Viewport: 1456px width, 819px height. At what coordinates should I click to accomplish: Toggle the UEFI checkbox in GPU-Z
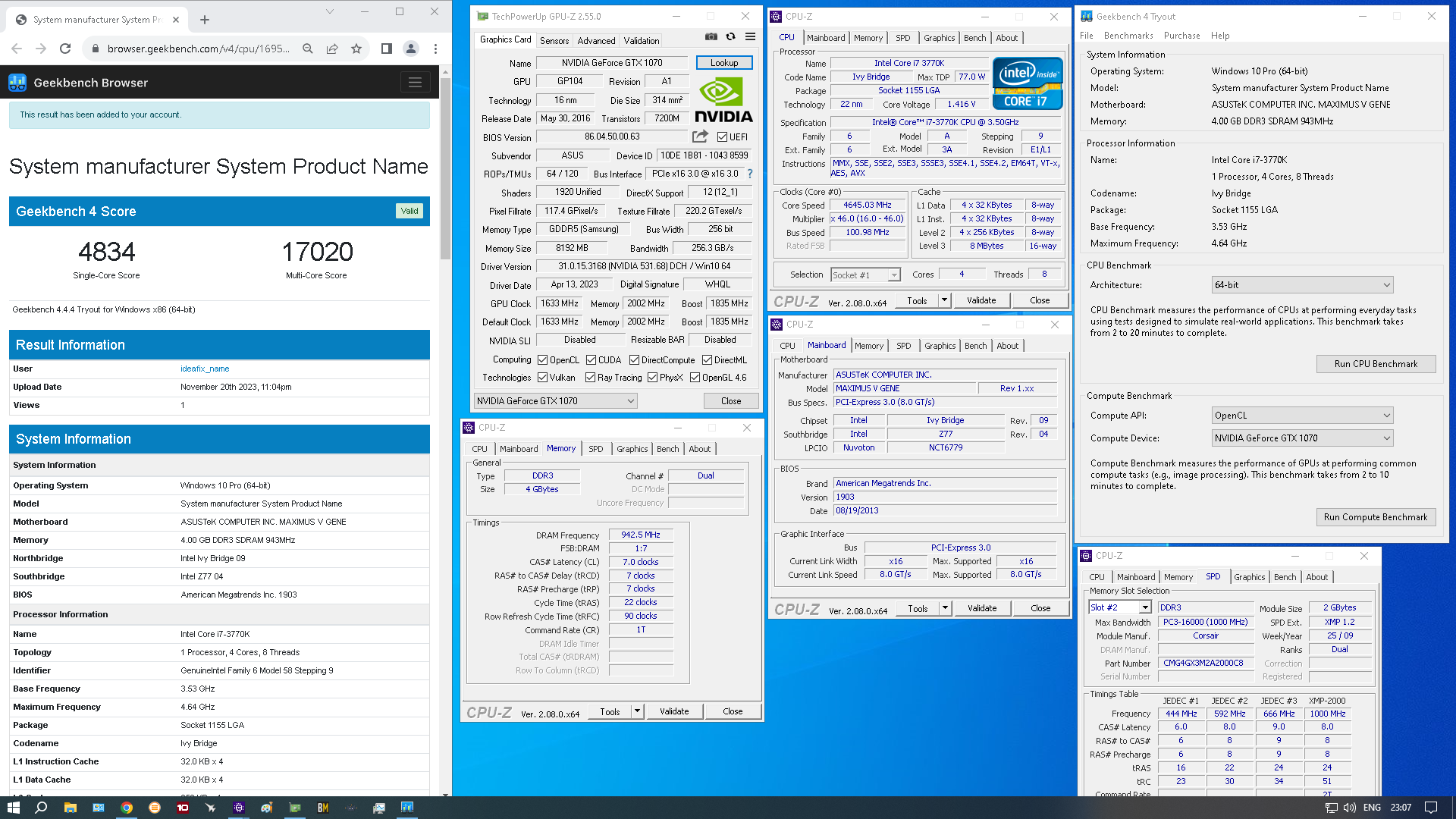722,137
